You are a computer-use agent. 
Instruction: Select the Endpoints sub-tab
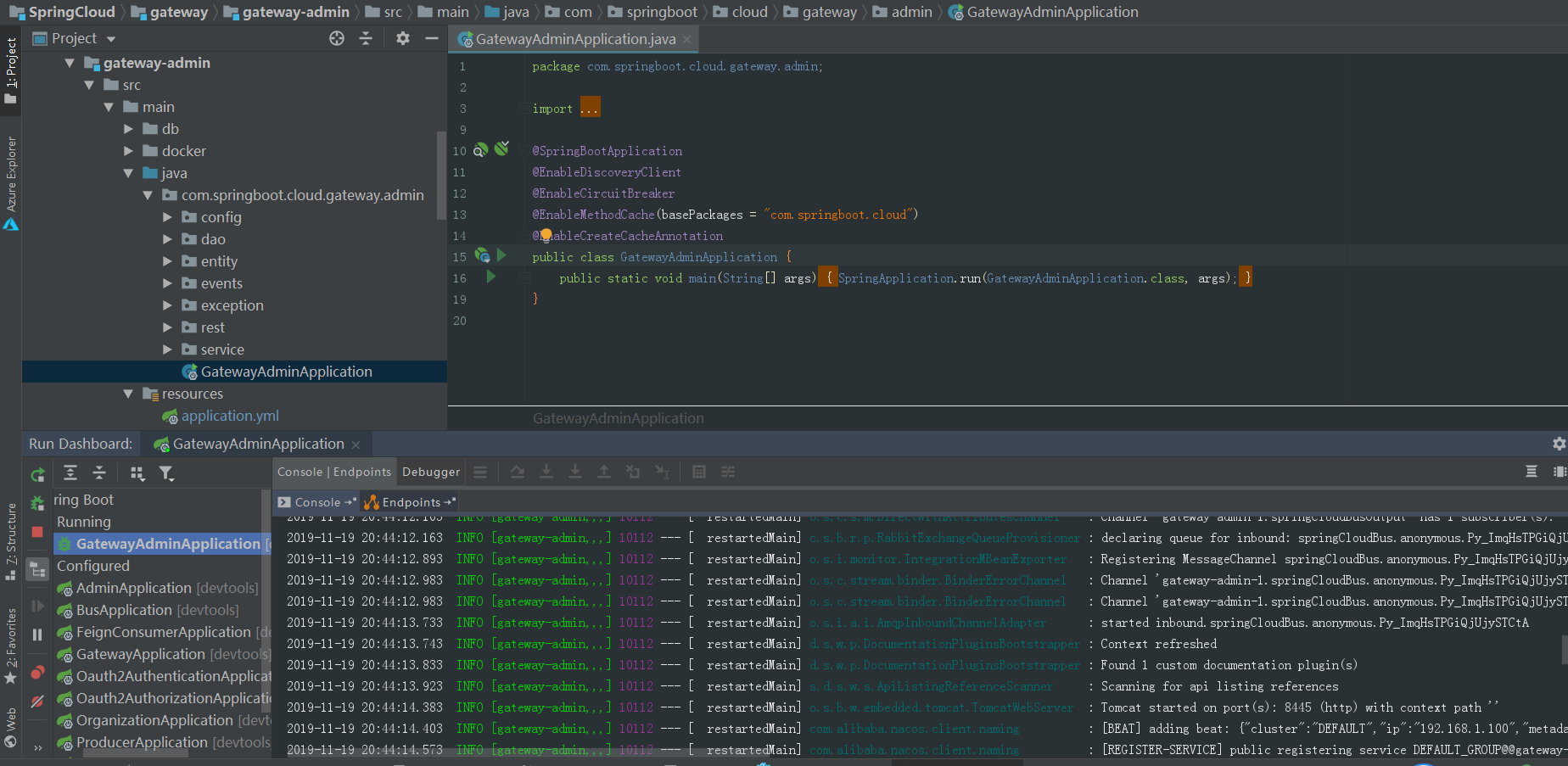point(411,502)
